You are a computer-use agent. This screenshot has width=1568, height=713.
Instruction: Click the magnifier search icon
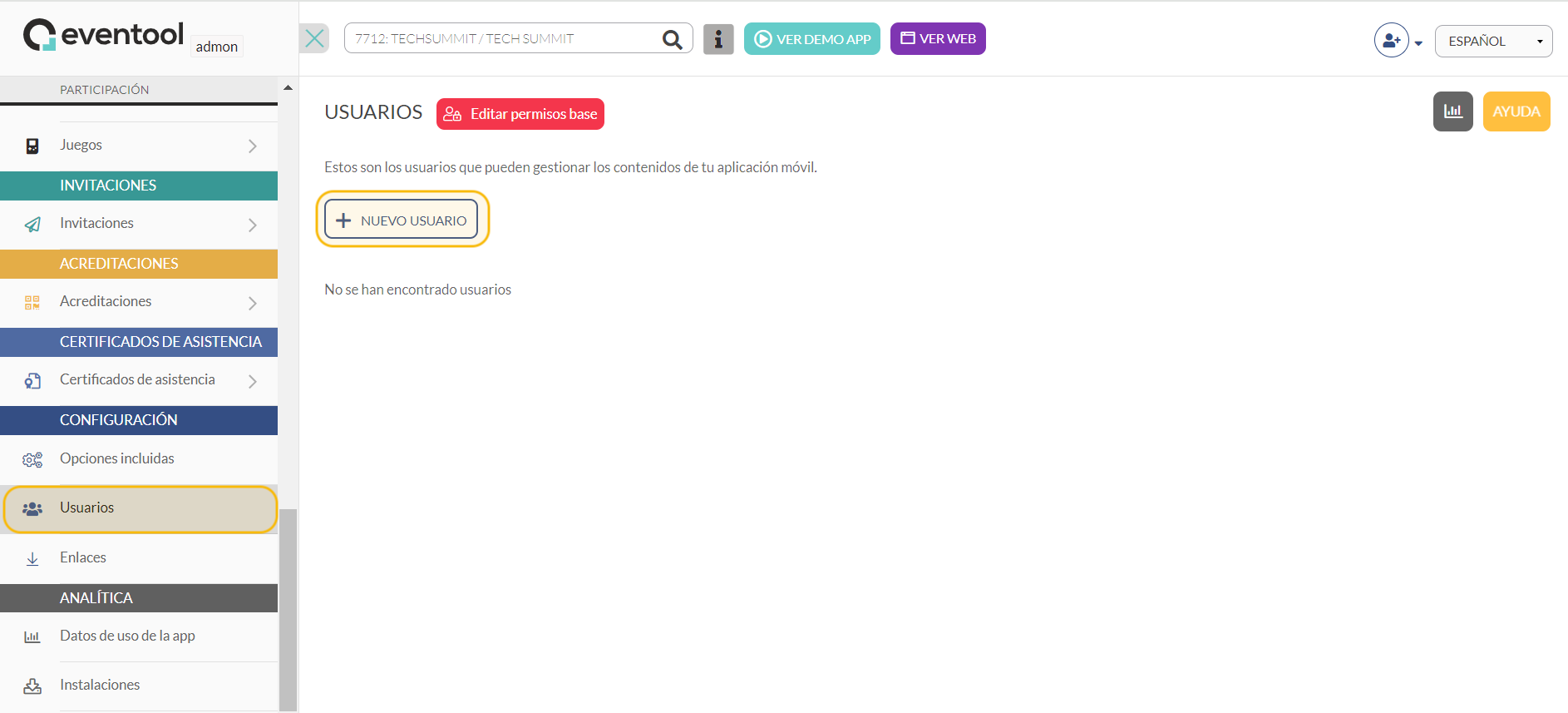tap(672, 39)
